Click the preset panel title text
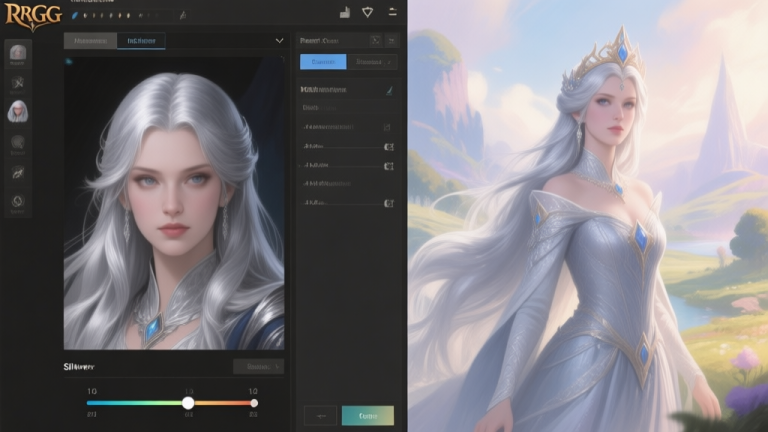 319,41
